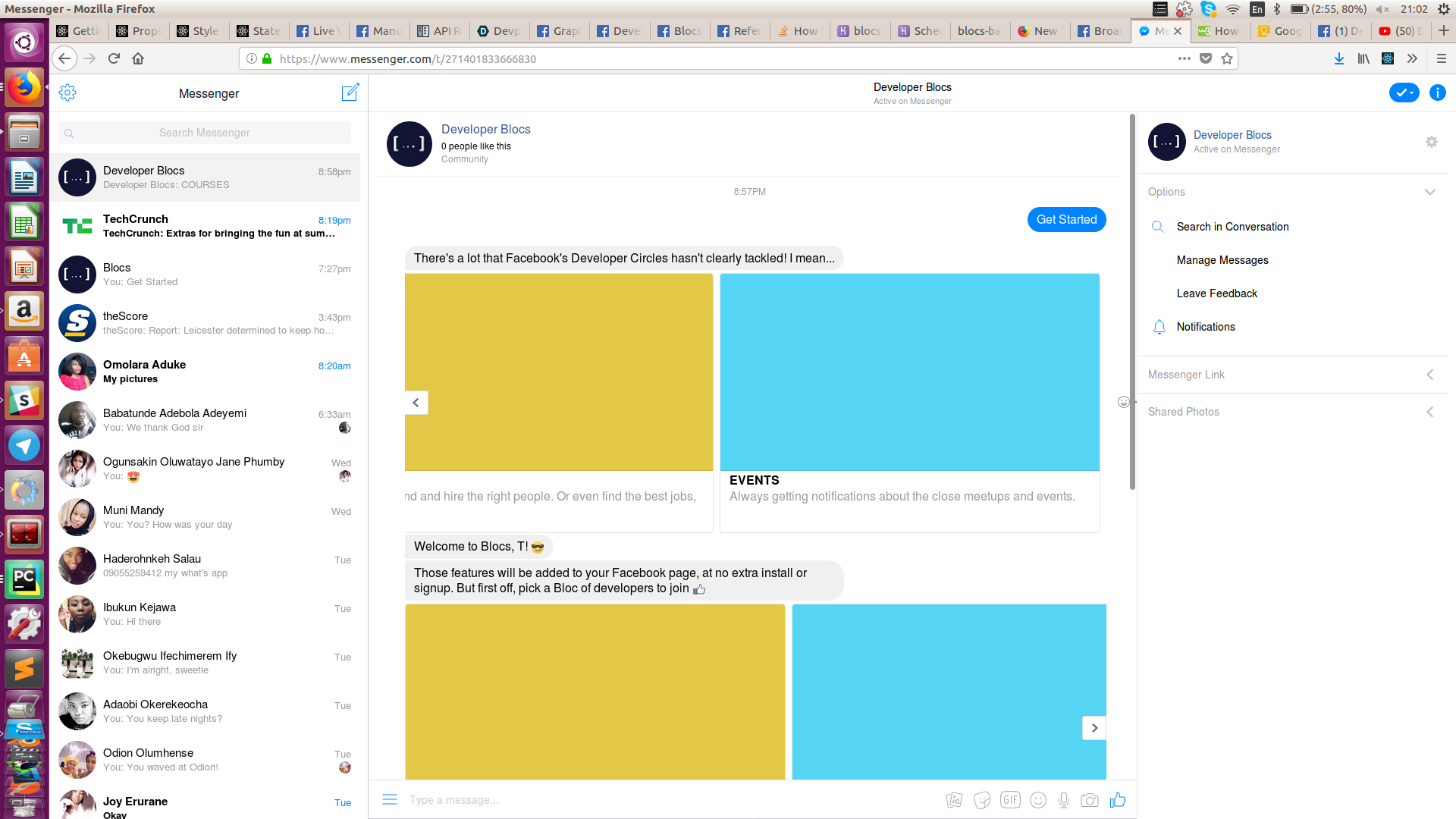This screenshot has width=1456, height=819.
Task: Toggle the conversation info panel icon
Action: click(x=1437, y=93)
